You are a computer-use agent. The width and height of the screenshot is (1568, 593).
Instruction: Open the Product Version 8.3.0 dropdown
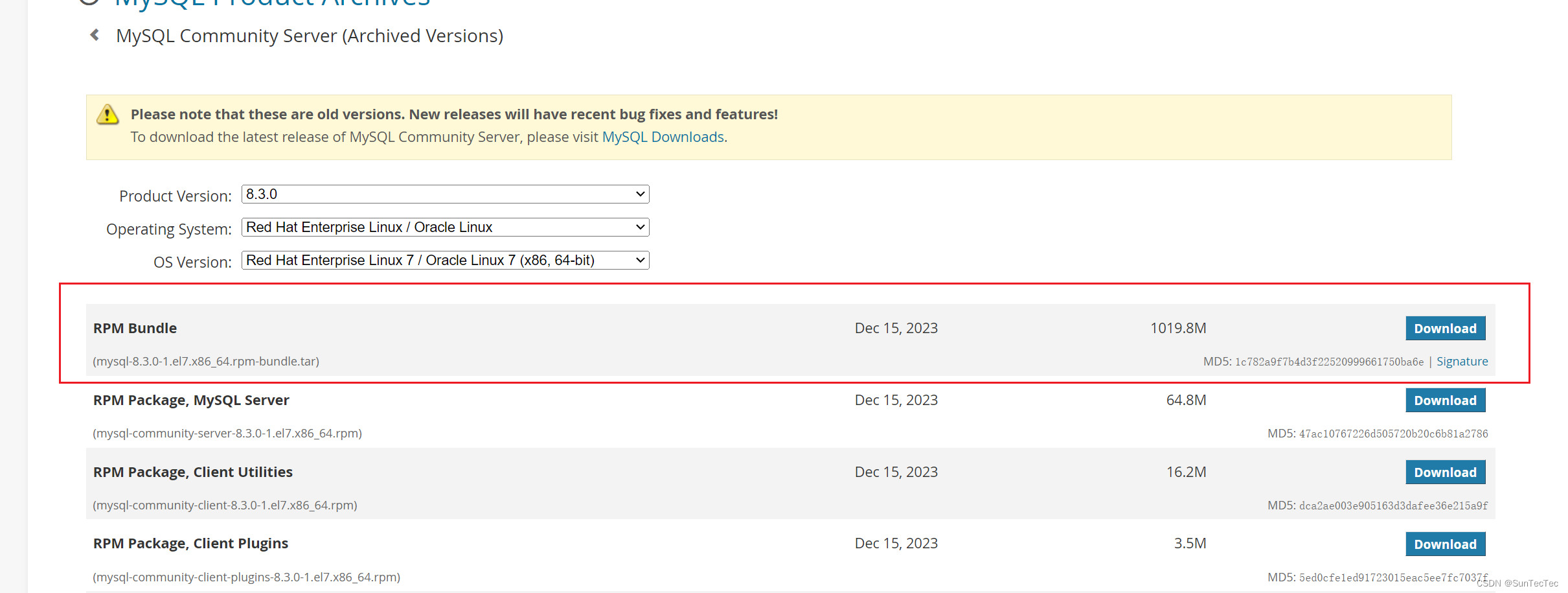446,194
